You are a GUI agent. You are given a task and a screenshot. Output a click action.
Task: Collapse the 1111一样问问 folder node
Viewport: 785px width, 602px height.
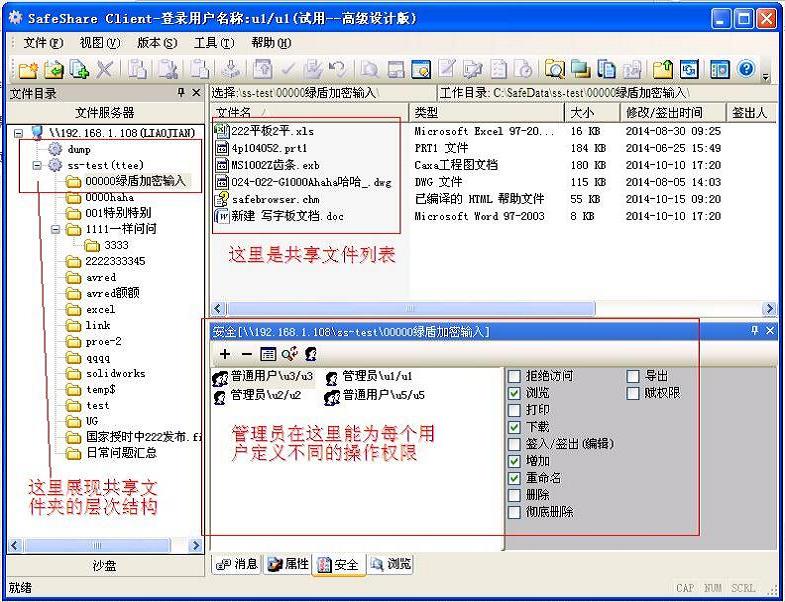pos(56,229)
